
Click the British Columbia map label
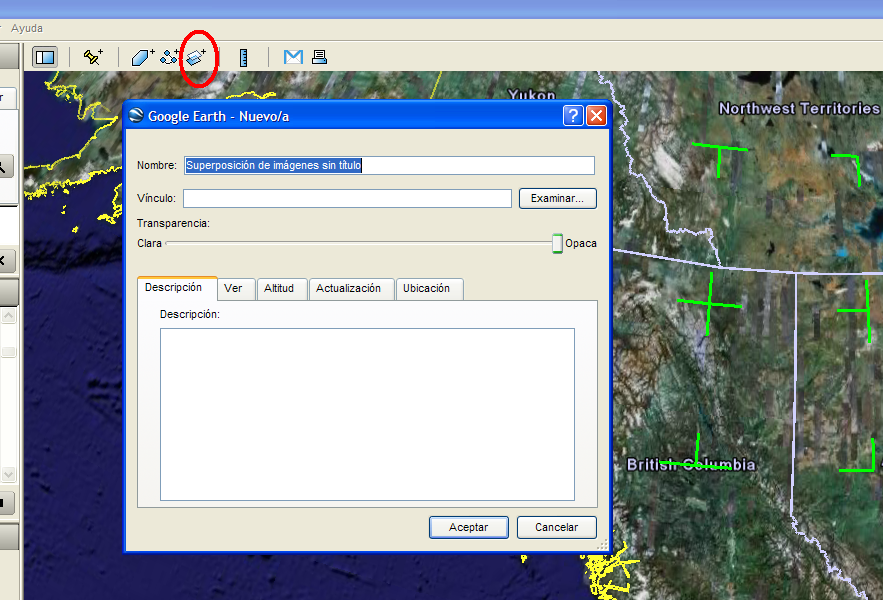click(x=691, y=465)
